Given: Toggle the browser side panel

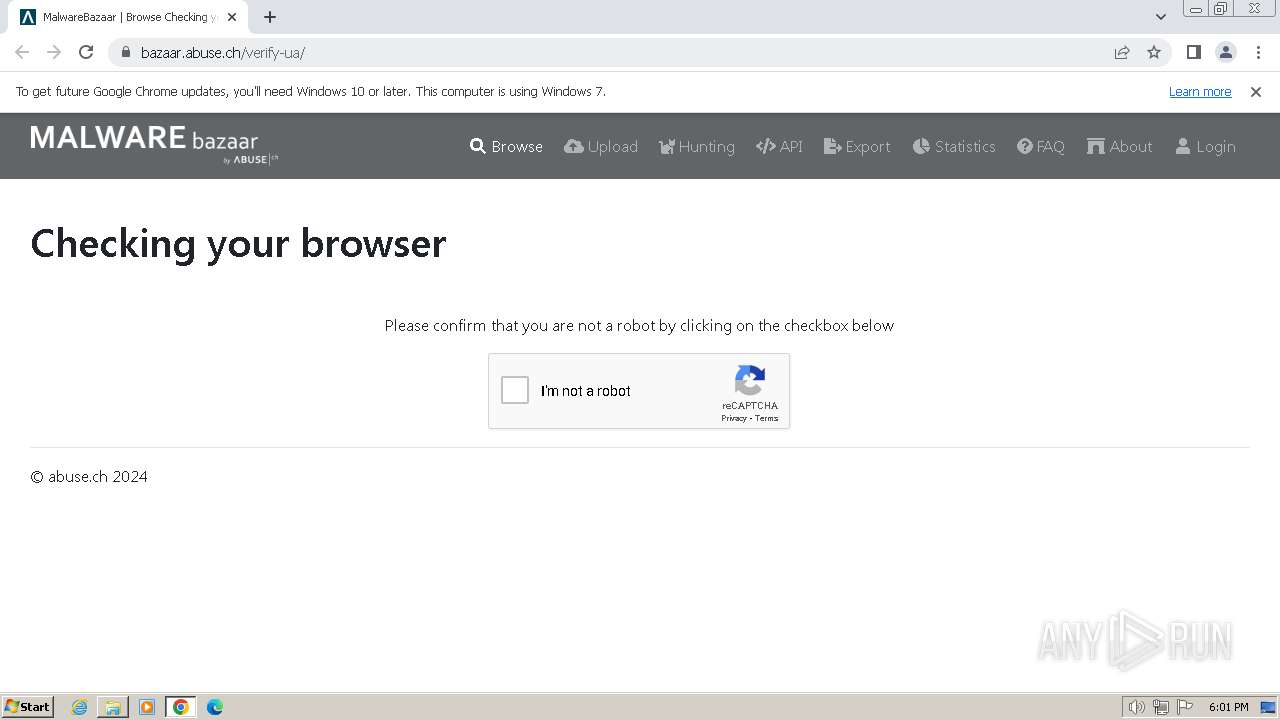Looking at the screenshot, I should click(1193, 52).
